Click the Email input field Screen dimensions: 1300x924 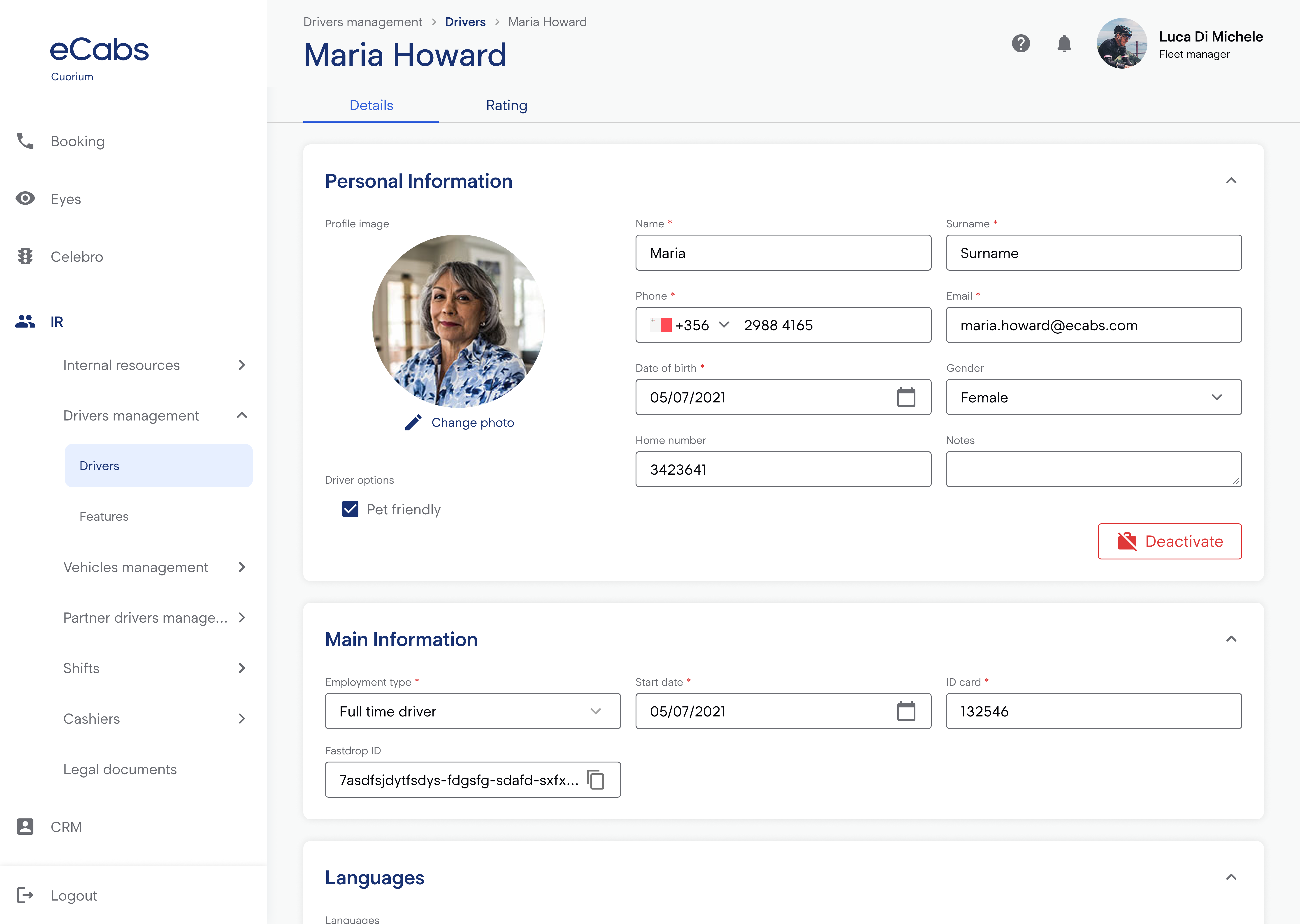pos(1093,325)
